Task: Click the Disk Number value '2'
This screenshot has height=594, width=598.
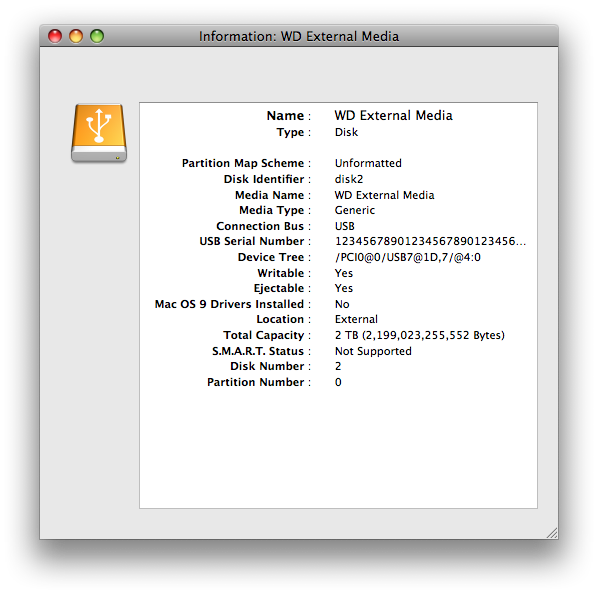Action: click(x=338, y=366)
